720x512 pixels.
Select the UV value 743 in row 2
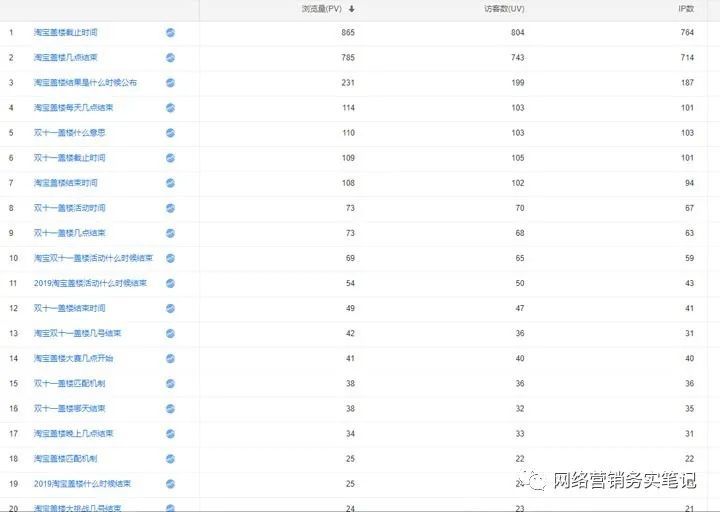pyautogui.click(x=518, y=57)
